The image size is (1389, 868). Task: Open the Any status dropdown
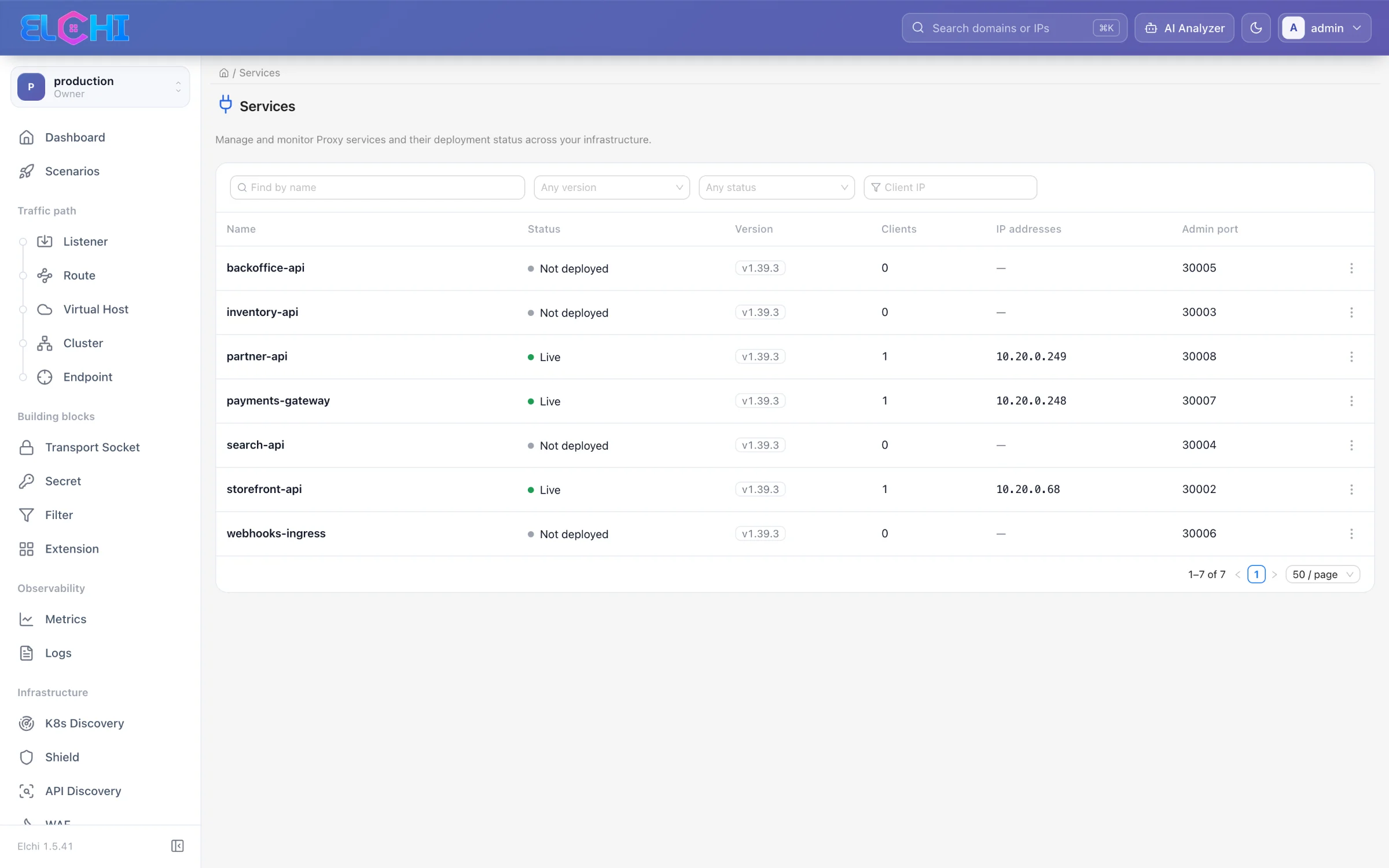click(777, 187)
